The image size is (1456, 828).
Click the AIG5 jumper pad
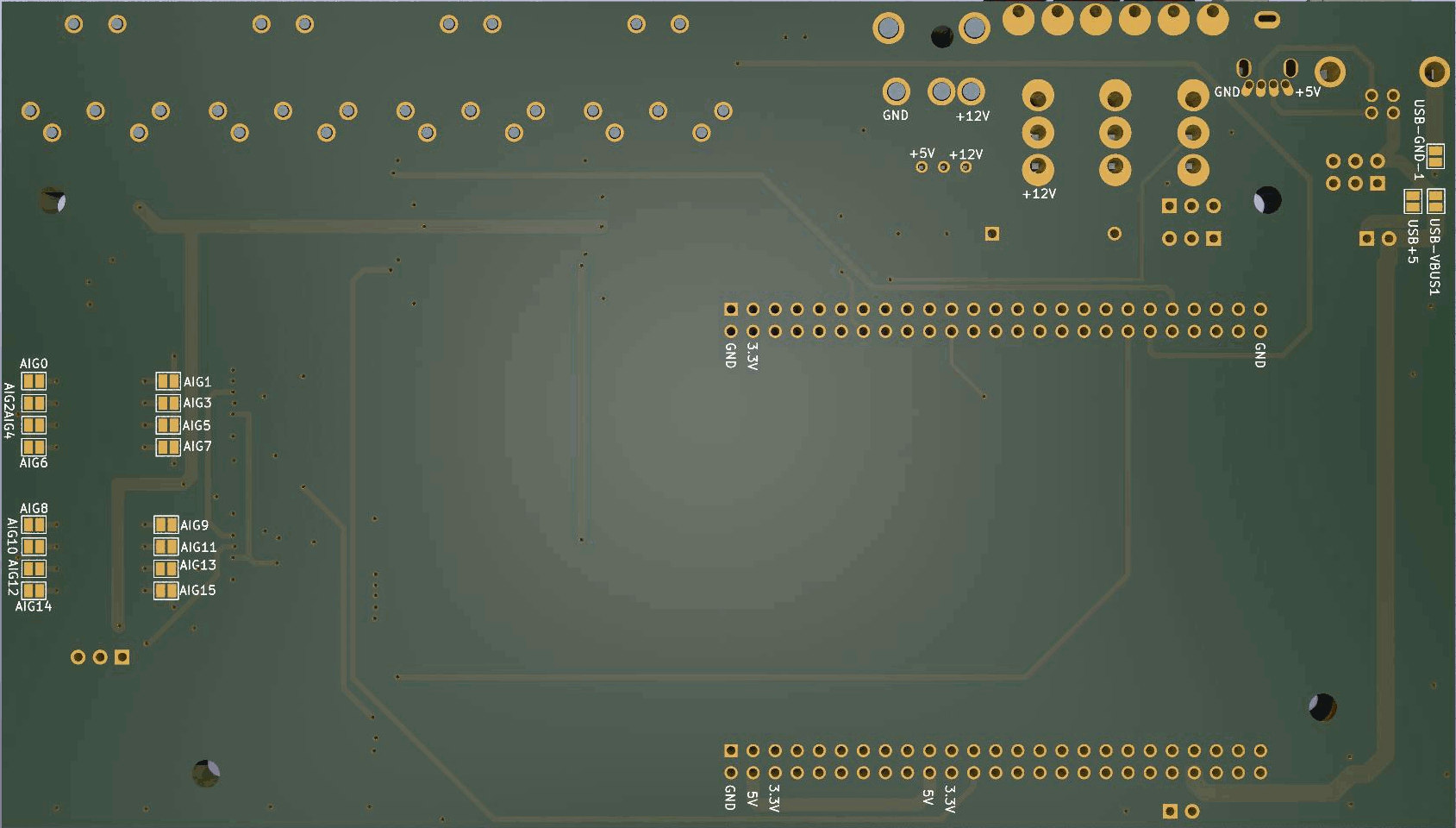coord(167,425)
